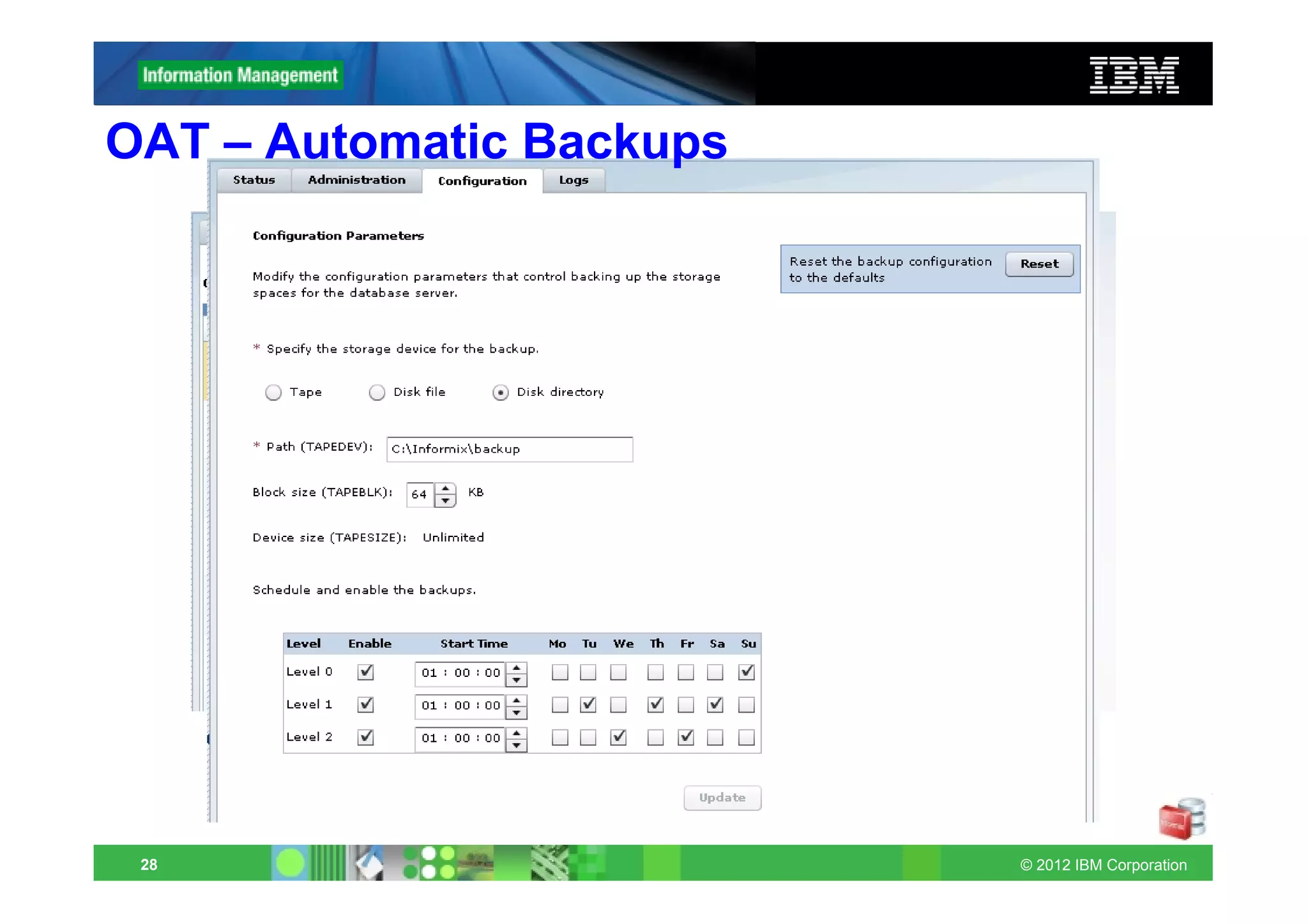This screenshot has height=924, width=1308.
Task: Decrease Level 0 start time with down arrow
Action: click(516, 679)
